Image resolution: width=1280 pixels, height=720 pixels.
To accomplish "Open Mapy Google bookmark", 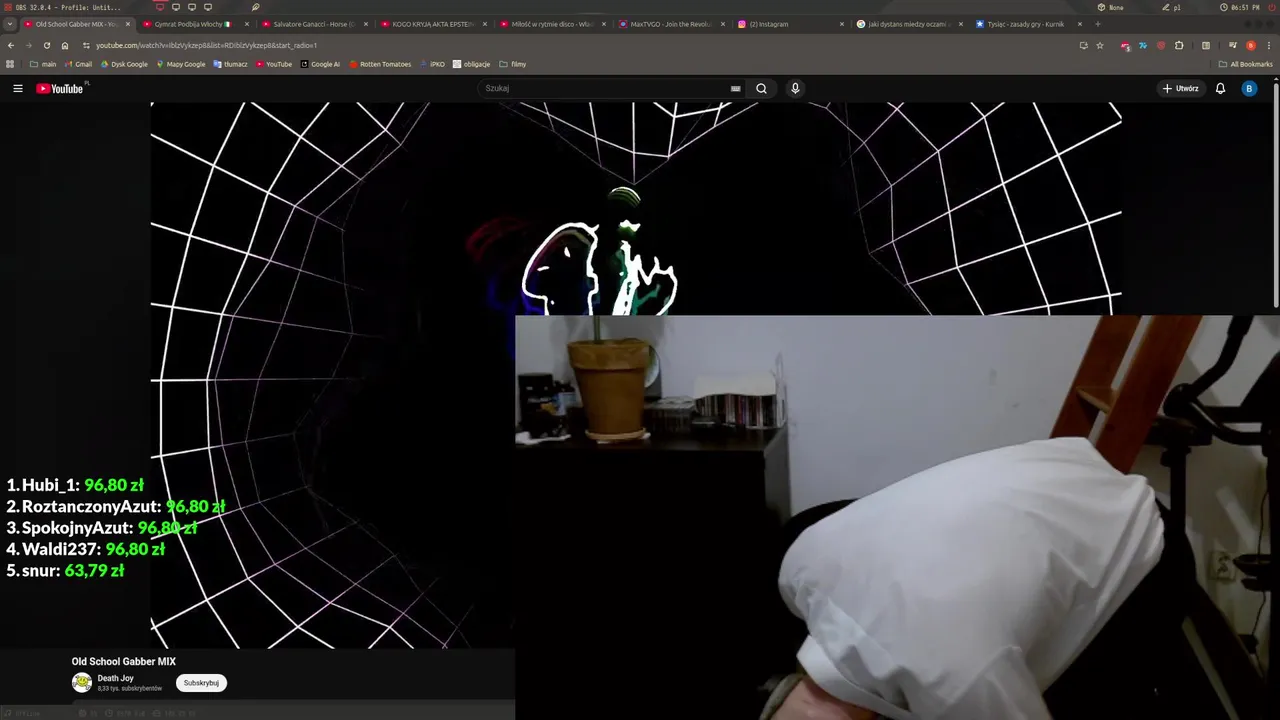I will pyautogui.click(x=180, y=64).
